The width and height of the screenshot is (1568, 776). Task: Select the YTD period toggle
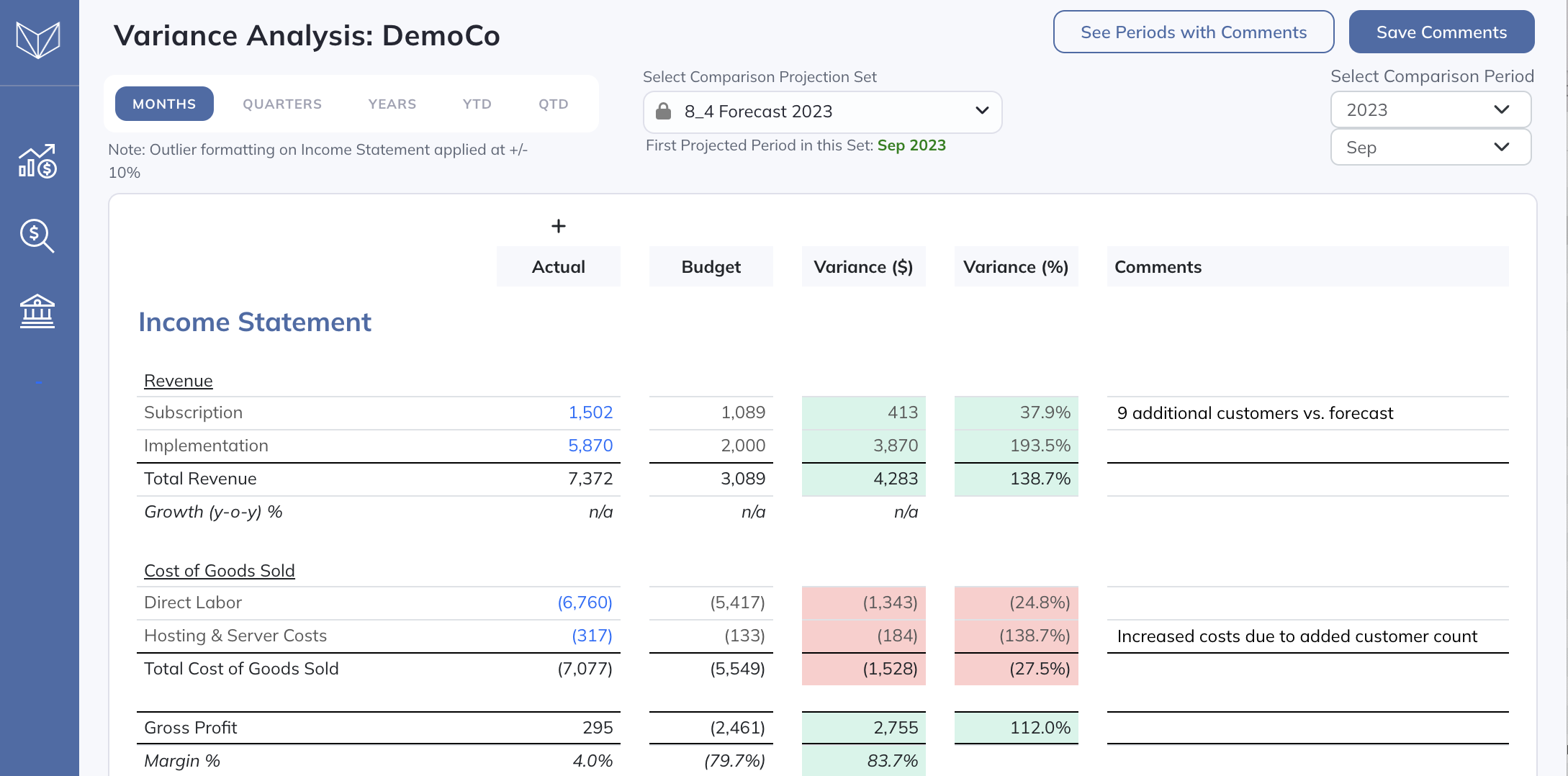click(477, 104)
